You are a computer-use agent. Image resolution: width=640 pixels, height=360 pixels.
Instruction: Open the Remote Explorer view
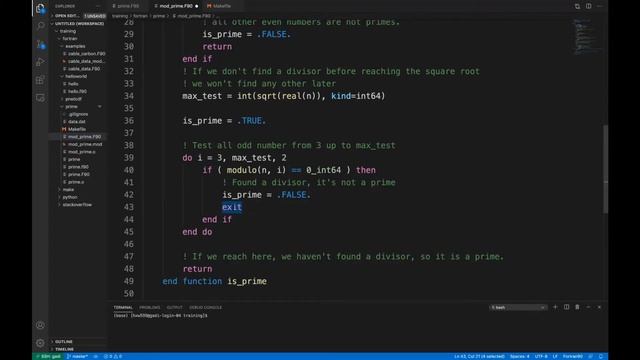40,98
